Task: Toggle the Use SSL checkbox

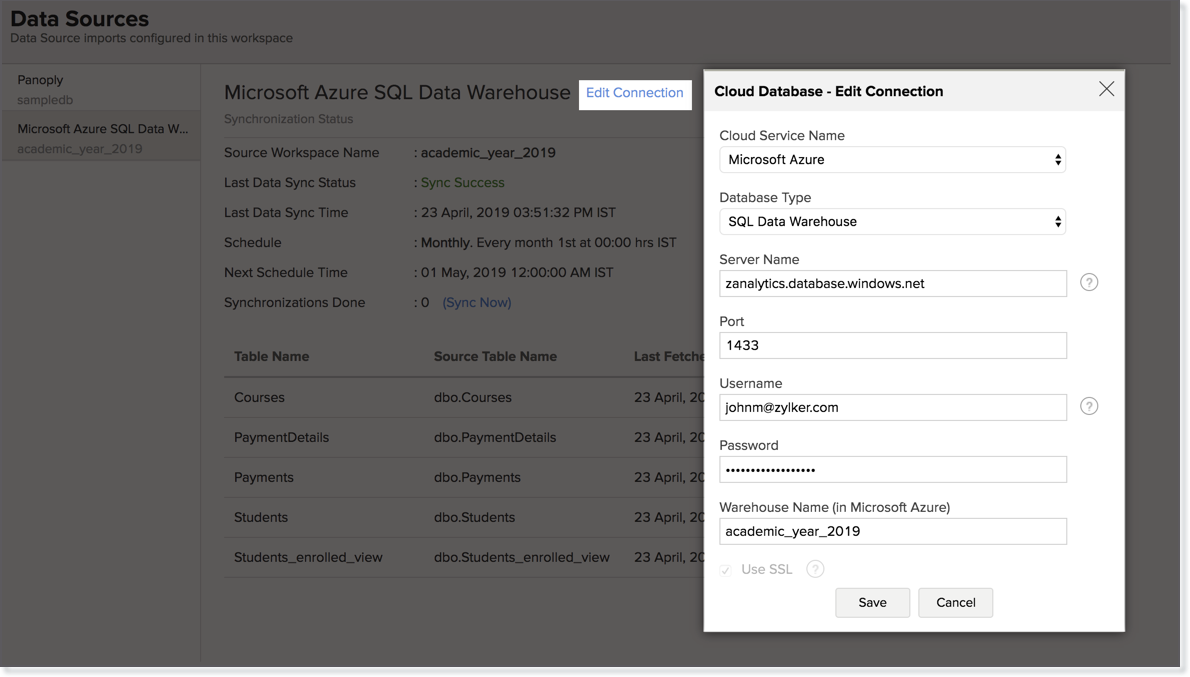Action: (x=726, y=570)
